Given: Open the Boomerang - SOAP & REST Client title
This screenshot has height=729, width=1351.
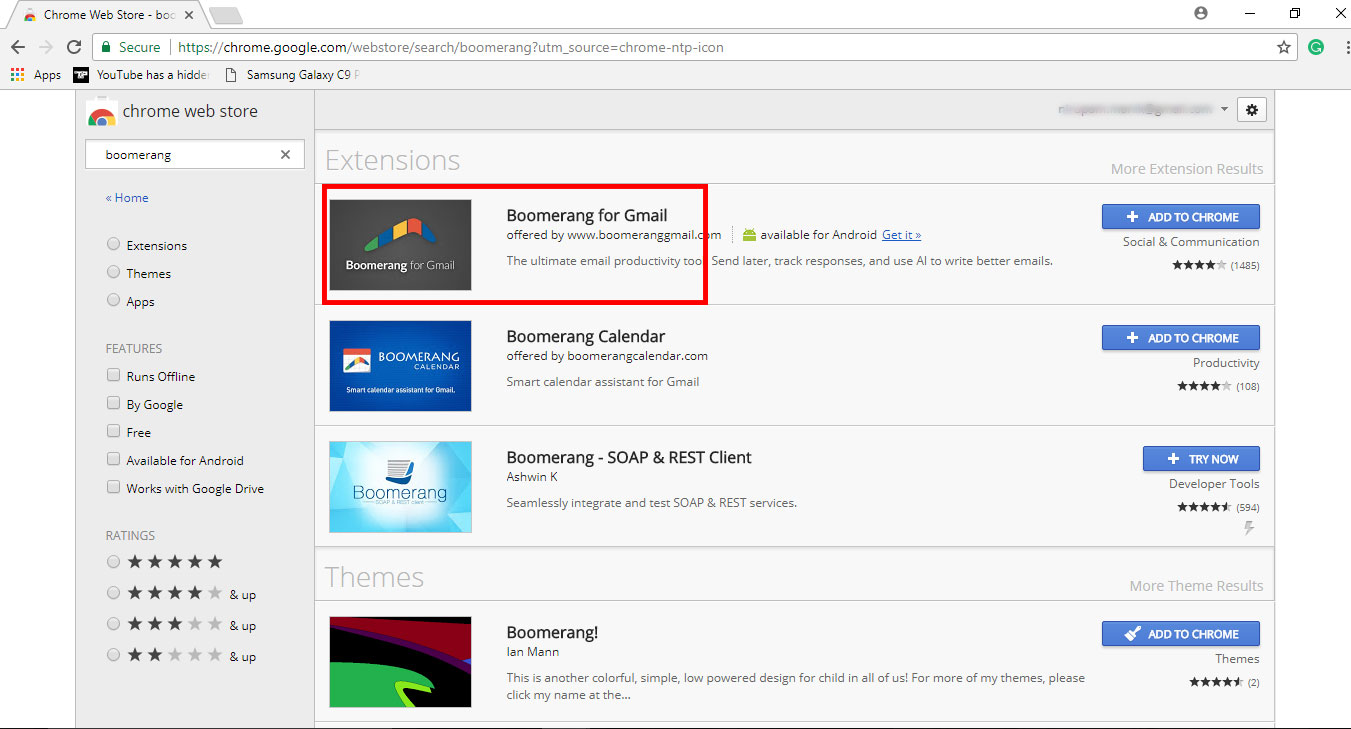Looking at the screenshot, I should (629, 457).
